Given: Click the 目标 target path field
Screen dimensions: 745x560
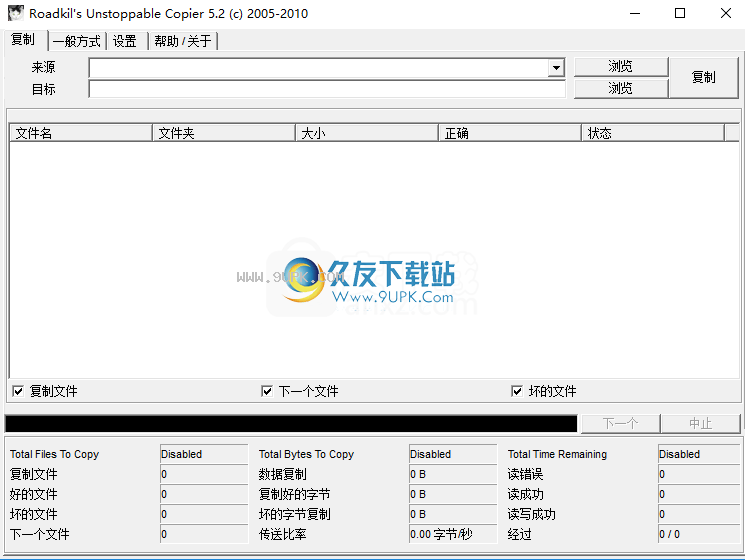Looking at the screenshot, I should (x=327, y=89).
